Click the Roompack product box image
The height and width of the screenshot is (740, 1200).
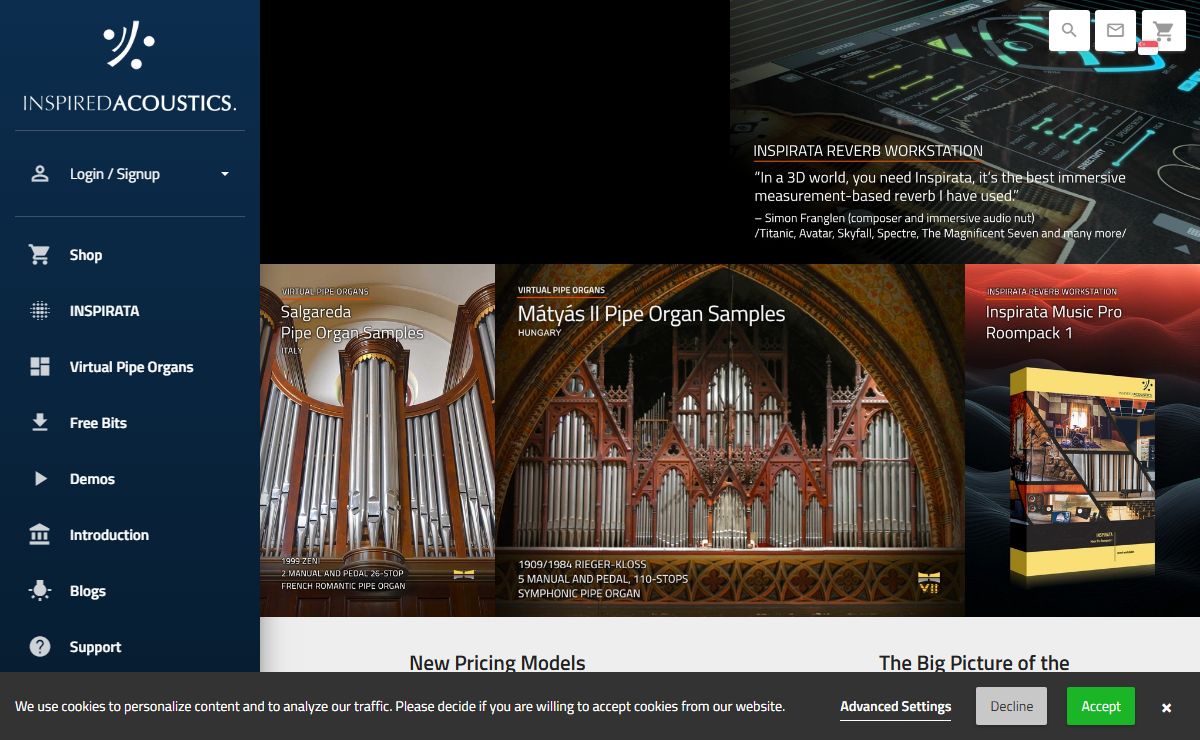1082,478
